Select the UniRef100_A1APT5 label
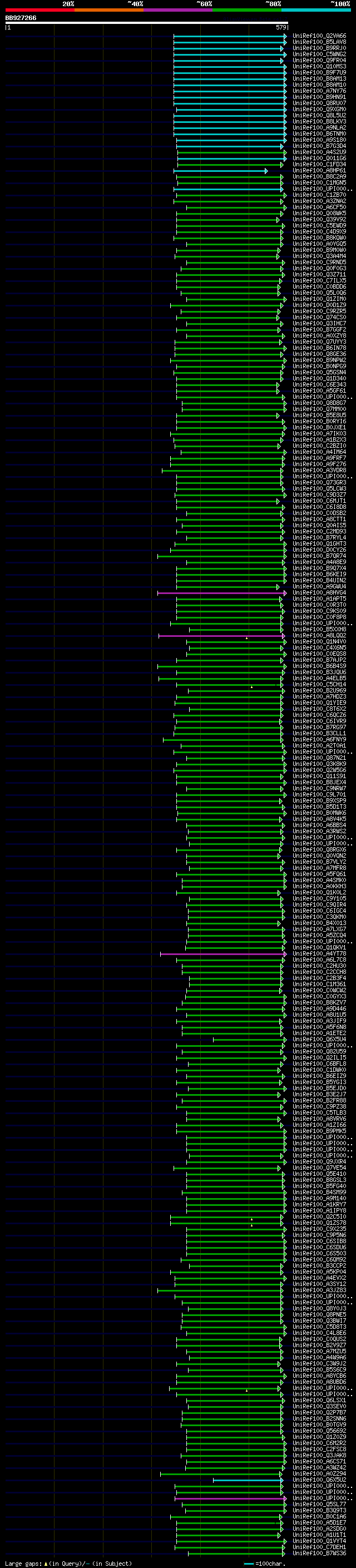The height and width of the screenshot is (1568, 356). (319, 599)
